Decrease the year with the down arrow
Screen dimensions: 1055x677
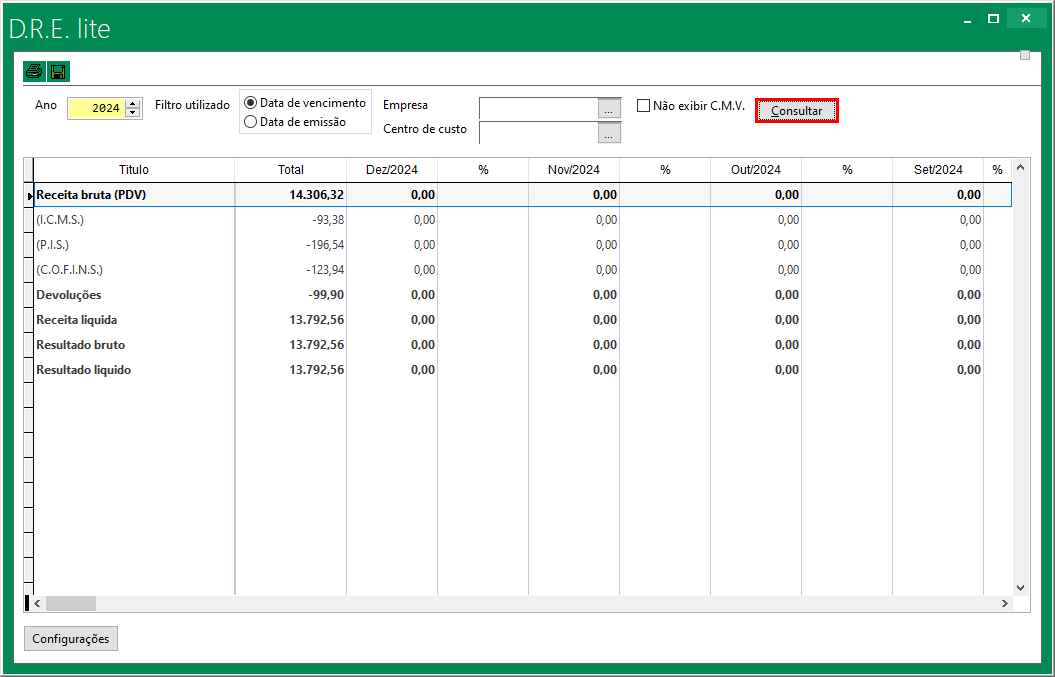[133, 112]
